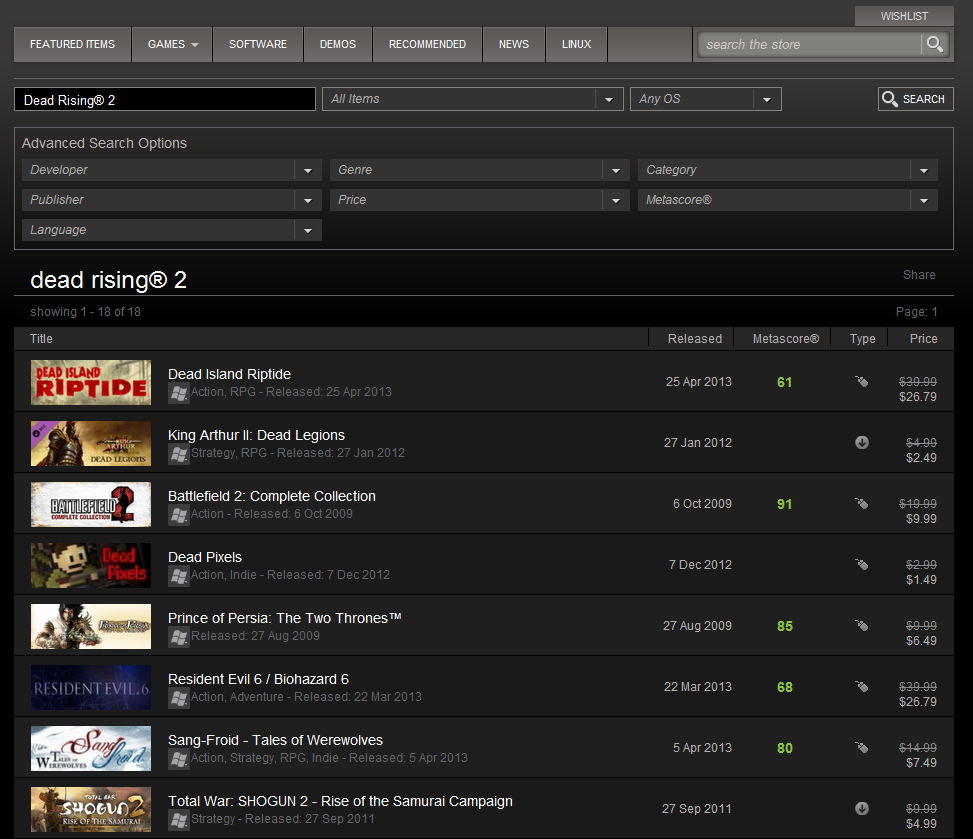Open the Dead Island Riptide thumbnail
Viewport: 973px width, 839px height.
tap(91, 382)
